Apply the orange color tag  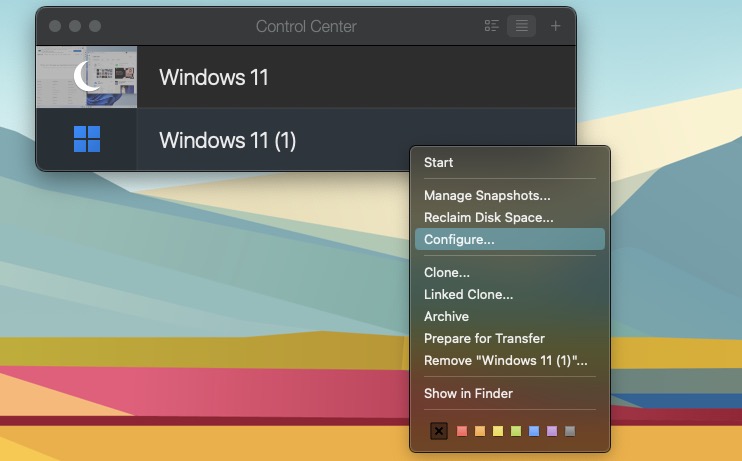(x=480, y=431)
